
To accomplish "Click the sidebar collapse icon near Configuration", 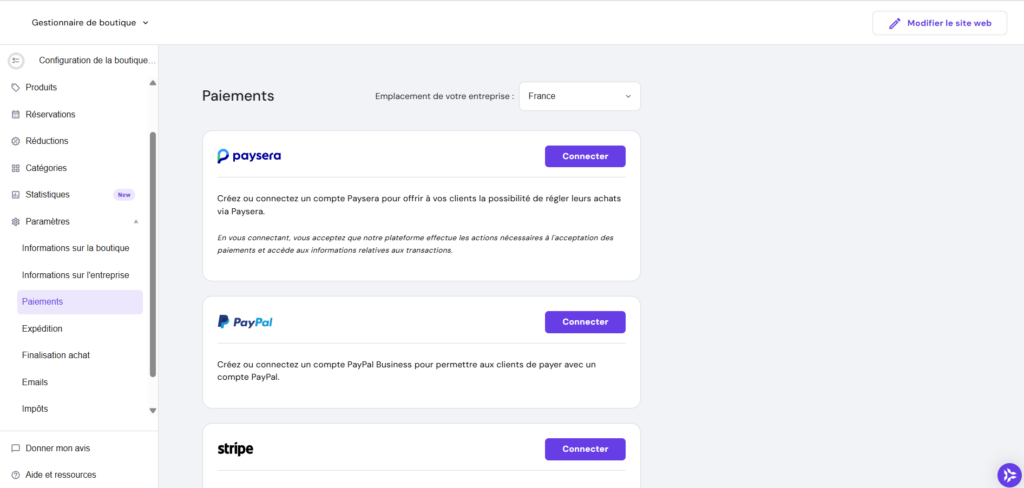I will [x=15, y=61].
